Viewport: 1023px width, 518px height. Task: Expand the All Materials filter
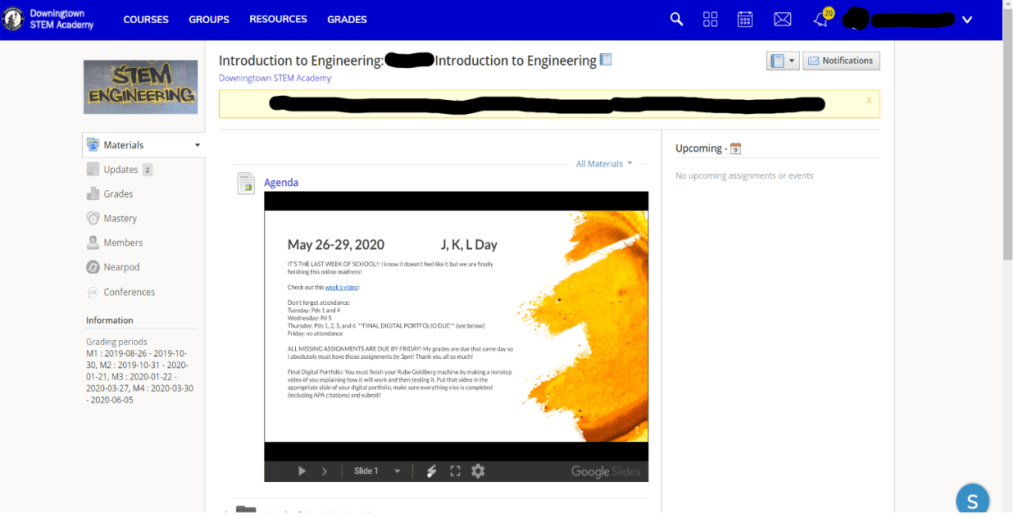[604, 164]
